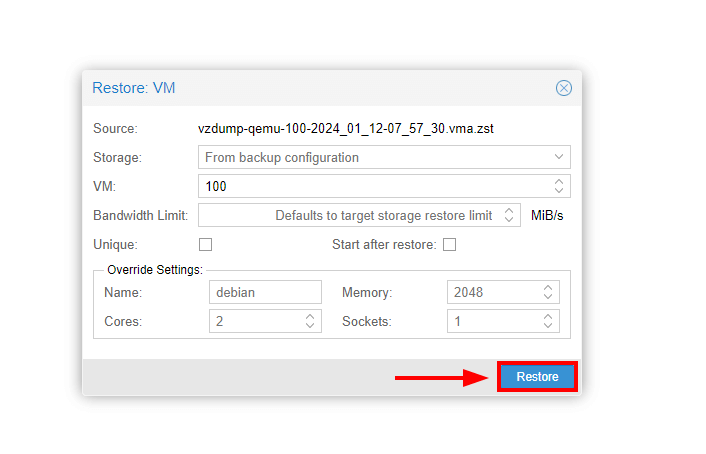Click the Name override field
Viewport: 706px width, 454px height.
(265, 292)
